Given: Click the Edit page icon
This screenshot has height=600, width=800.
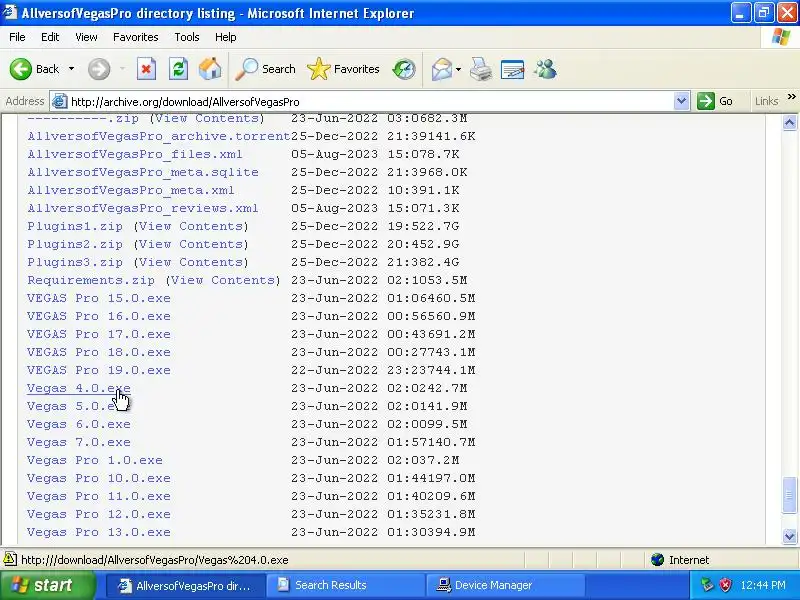Looking at the screenshot, I should point(512,69).
